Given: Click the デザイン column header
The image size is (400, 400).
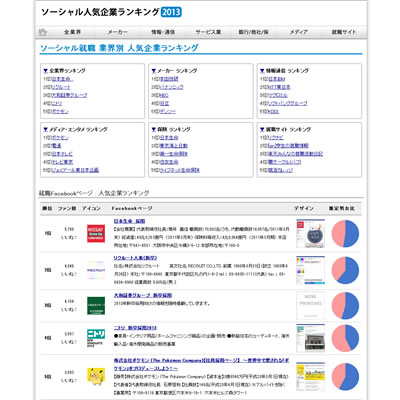Looking at the screenshot, I should pyautogui.click(x=303, y=208).
